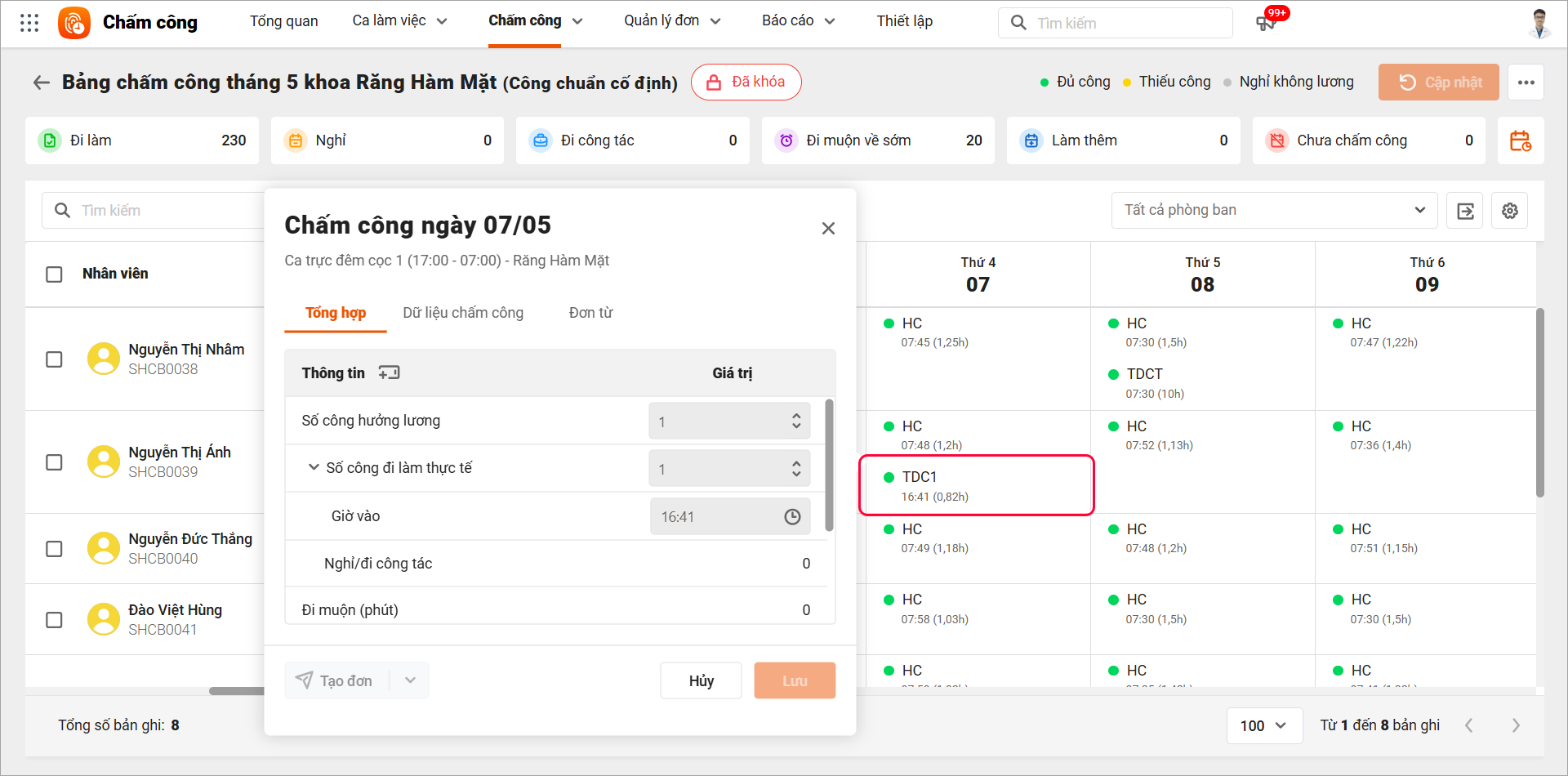Screen dimensions: 1568x776
Task: Click the orange calendar icon in the summary row
Action: click(1520, 140)
